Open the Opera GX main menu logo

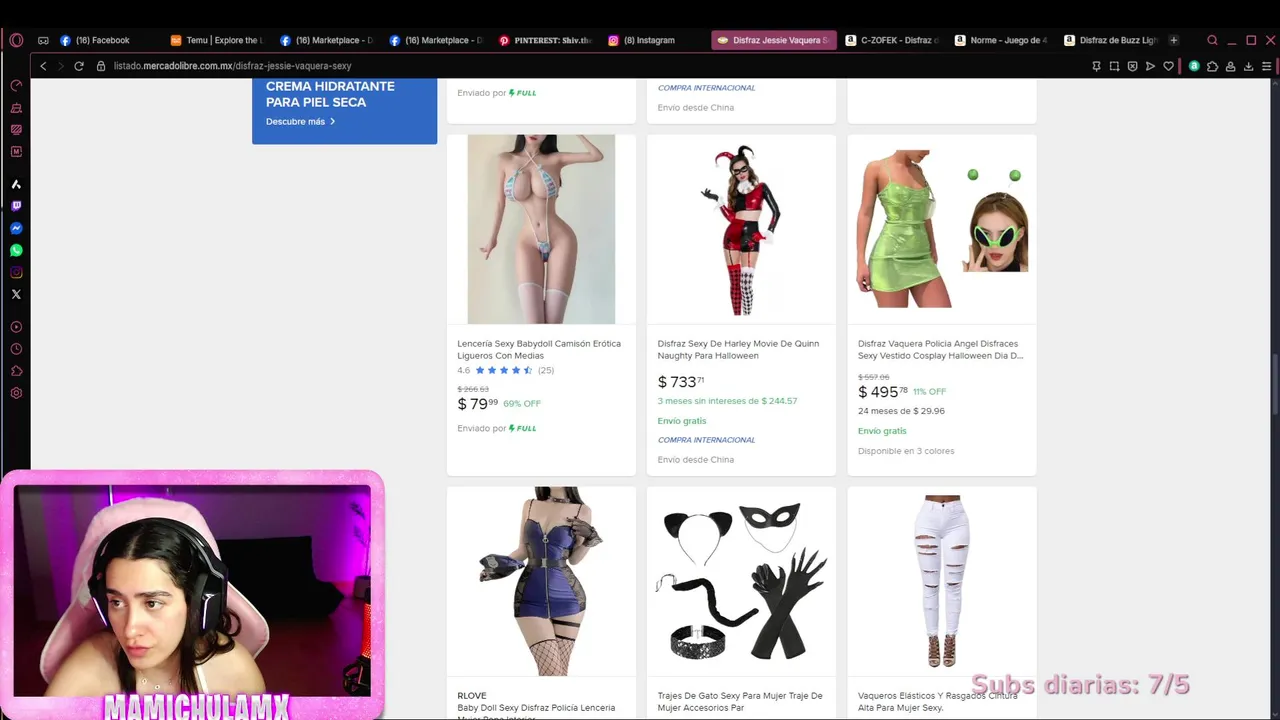coord(16,40)
